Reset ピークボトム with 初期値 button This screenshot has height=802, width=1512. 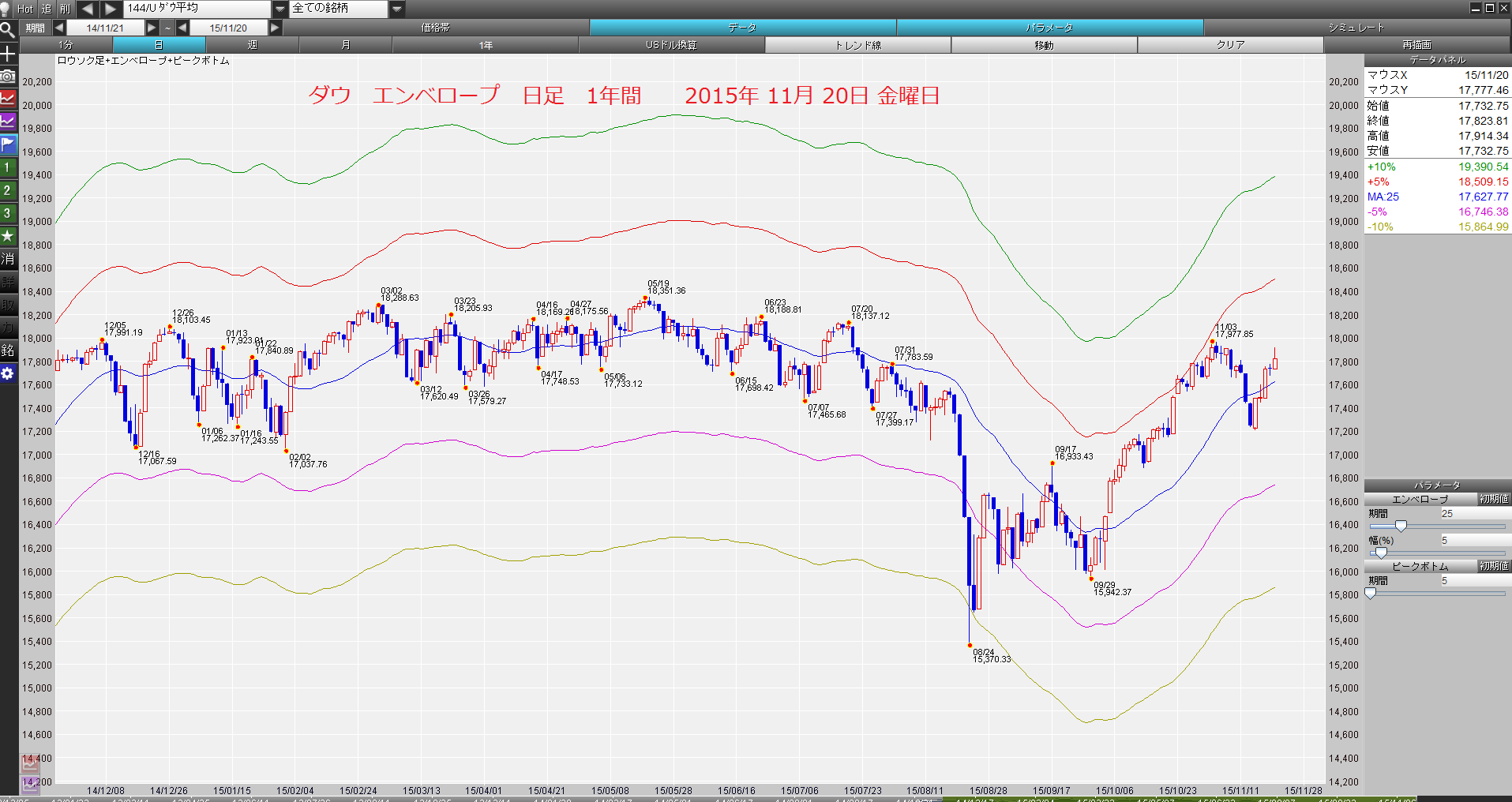pos(1494,566)
